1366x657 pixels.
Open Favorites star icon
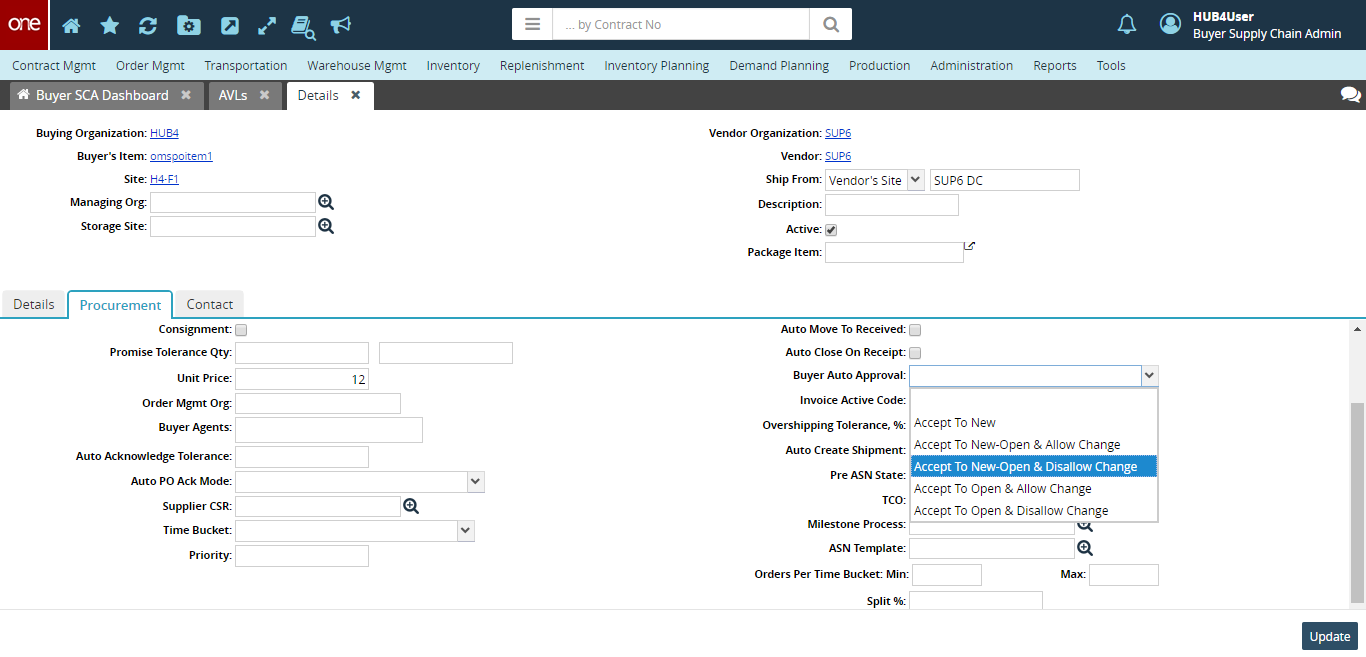[109, 25]
